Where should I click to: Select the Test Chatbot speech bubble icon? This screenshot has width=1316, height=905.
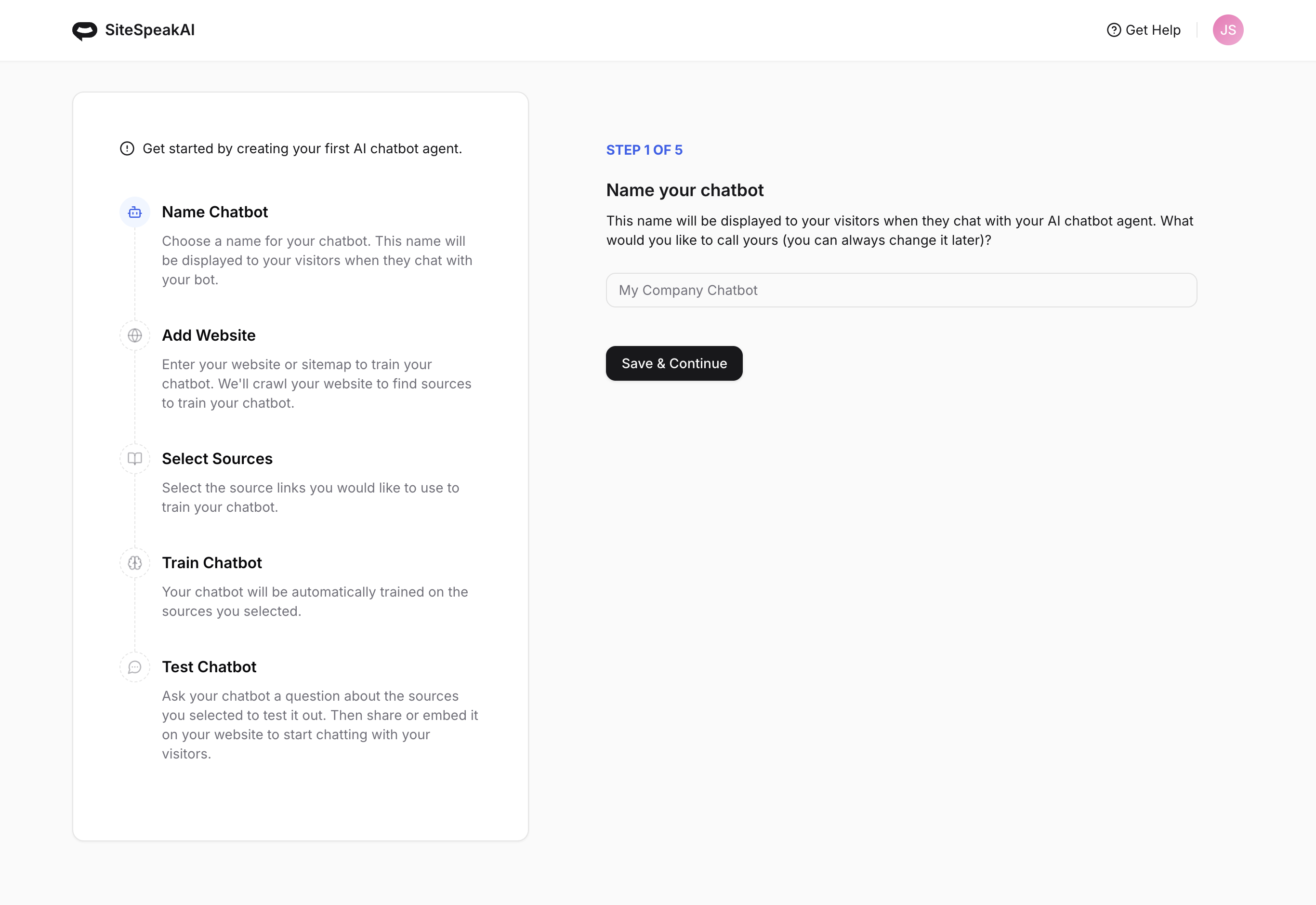[134, 667]
